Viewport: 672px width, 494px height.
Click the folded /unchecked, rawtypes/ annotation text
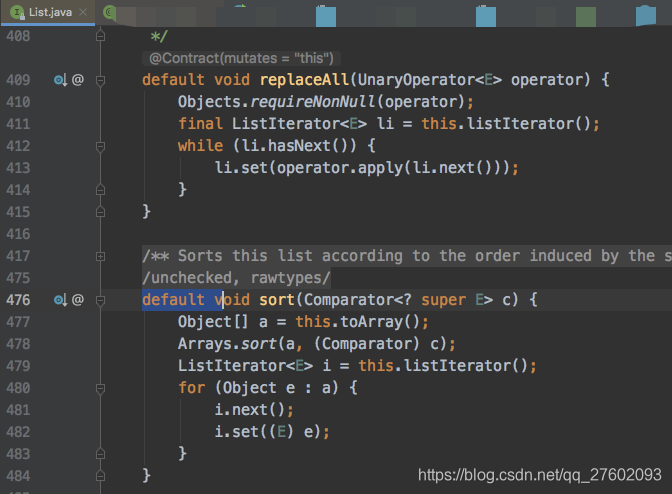point(236,278)
